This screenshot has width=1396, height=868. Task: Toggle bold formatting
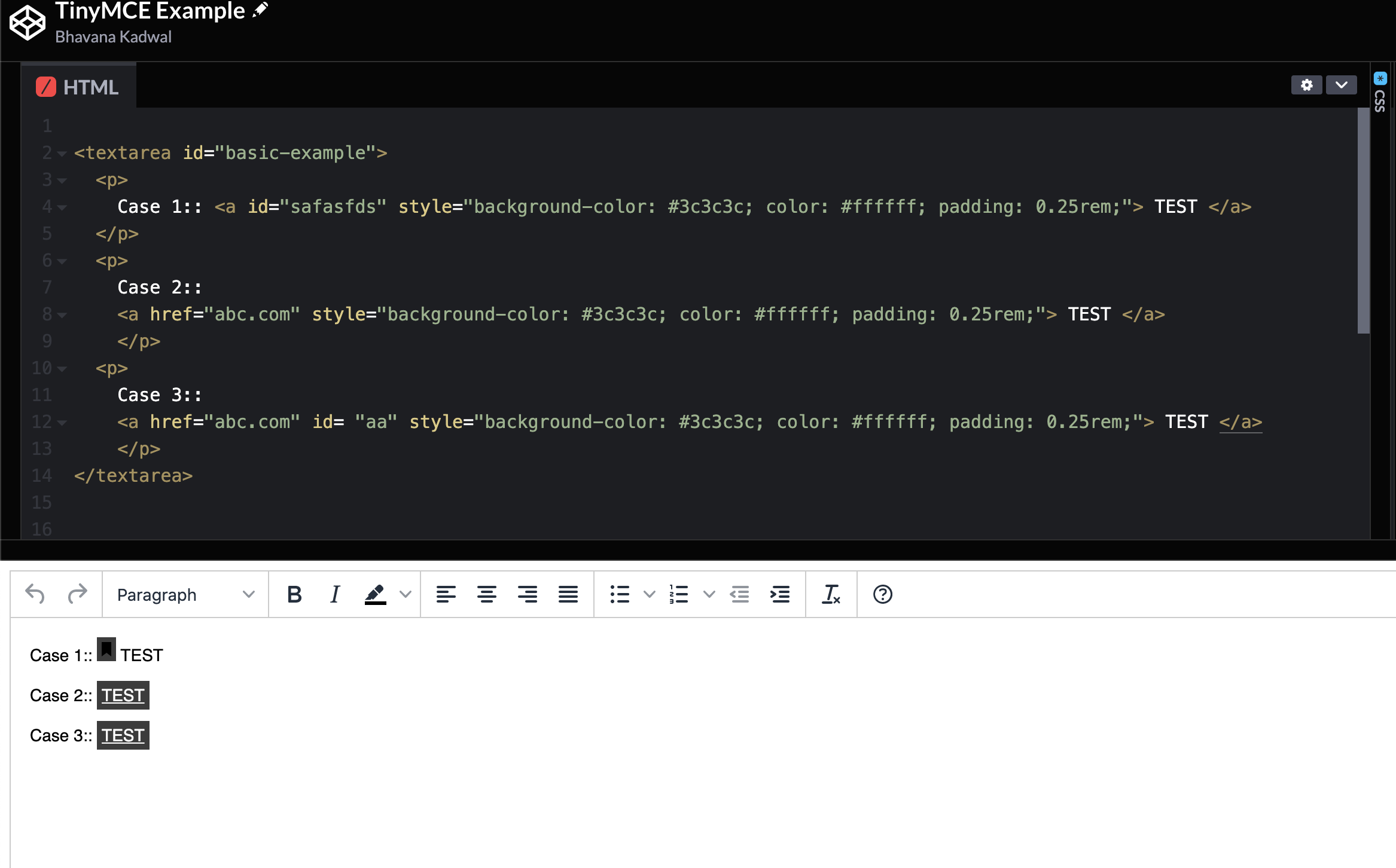[294, 594]
